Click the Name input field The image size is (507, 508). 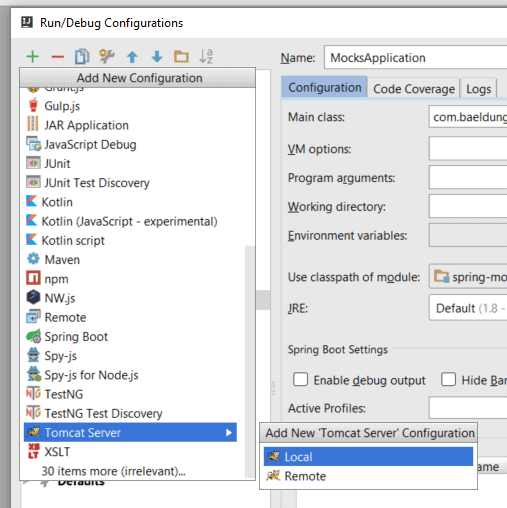(x=415, y=57)
